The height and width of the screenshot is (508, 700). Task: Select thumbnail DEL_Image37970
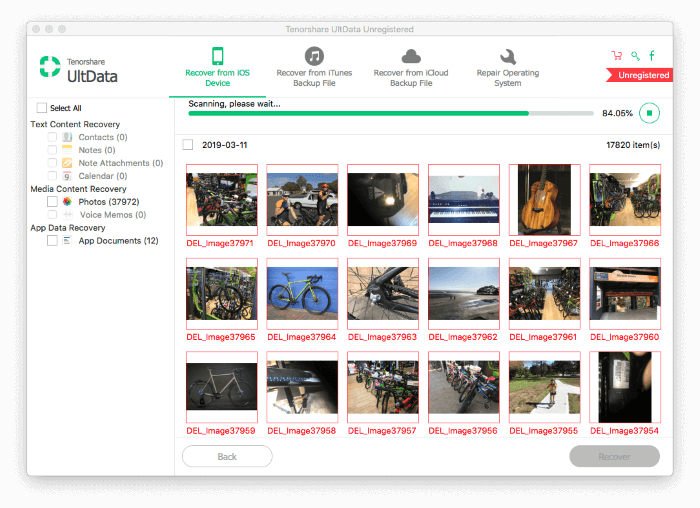tap(302, 200)
